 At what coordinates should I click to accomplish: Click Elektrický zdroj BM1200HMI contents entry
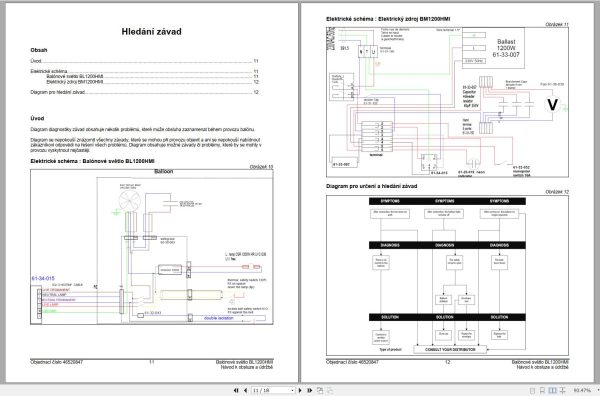tap(152, 82)
